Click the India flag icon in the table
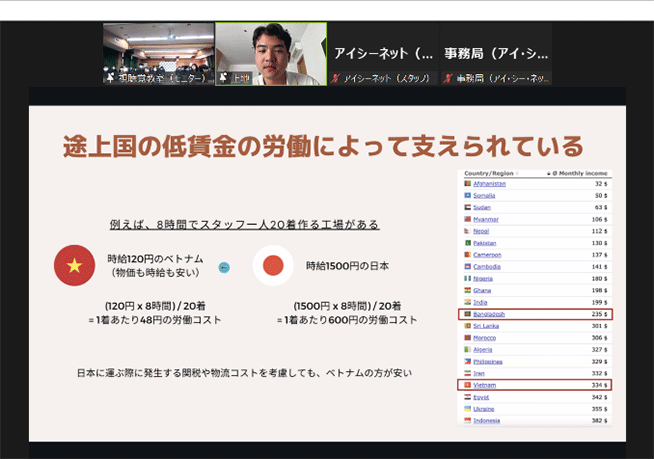Image resolution: width=654 pixels, height=459 pixels. pyautogui.click(x=468, y=302)
